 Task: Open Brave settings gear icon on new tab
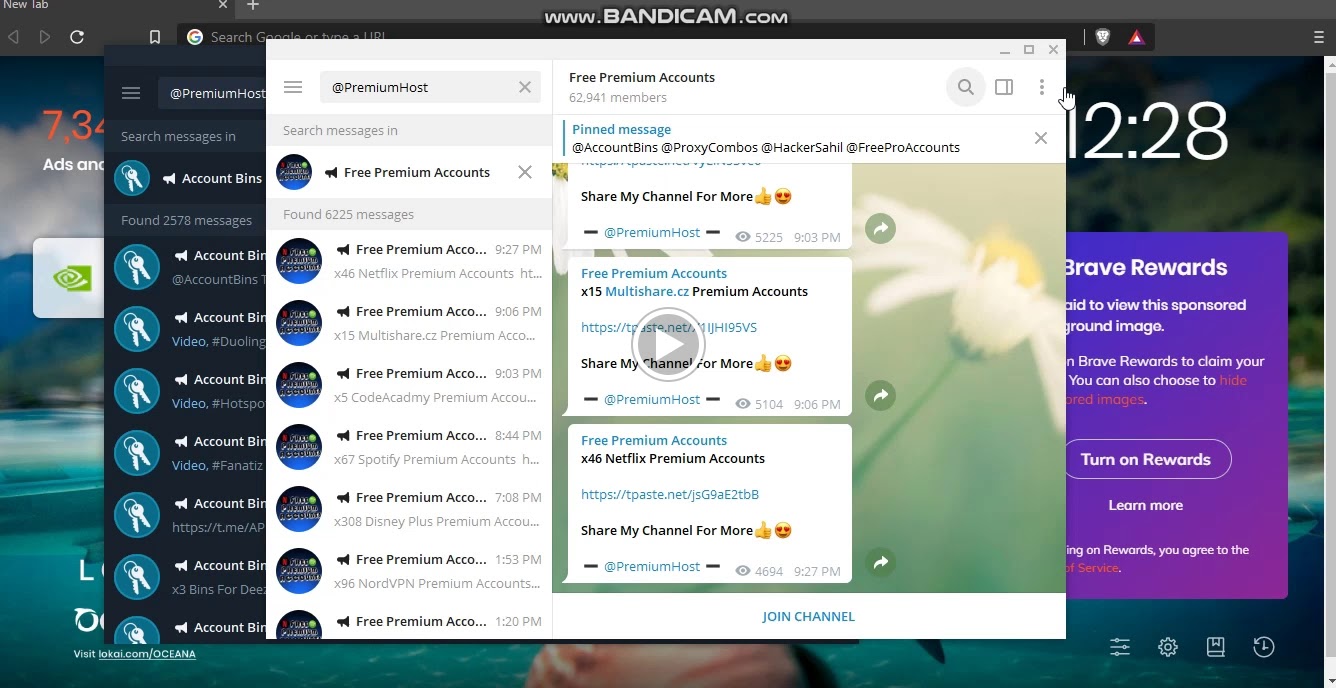point(1168,647)
